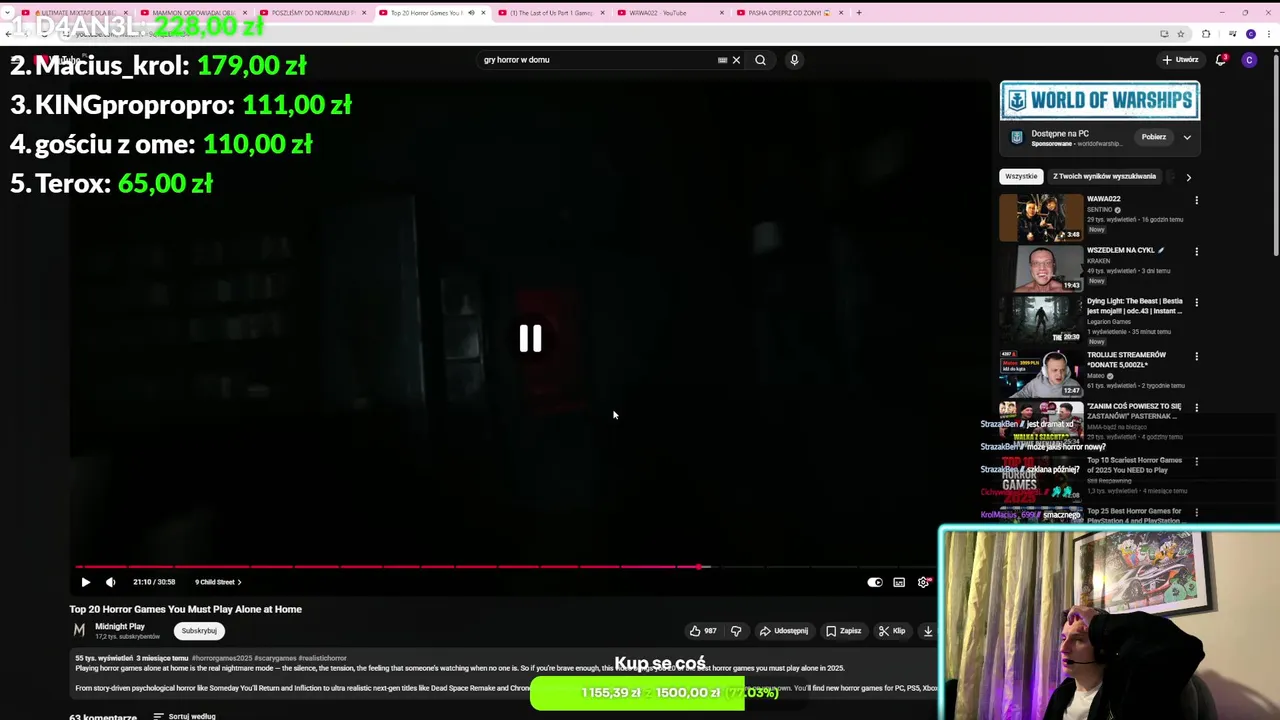Screen dimensions: 1280x720
Task: Search using the magnifier button
Action: point(760,60)
